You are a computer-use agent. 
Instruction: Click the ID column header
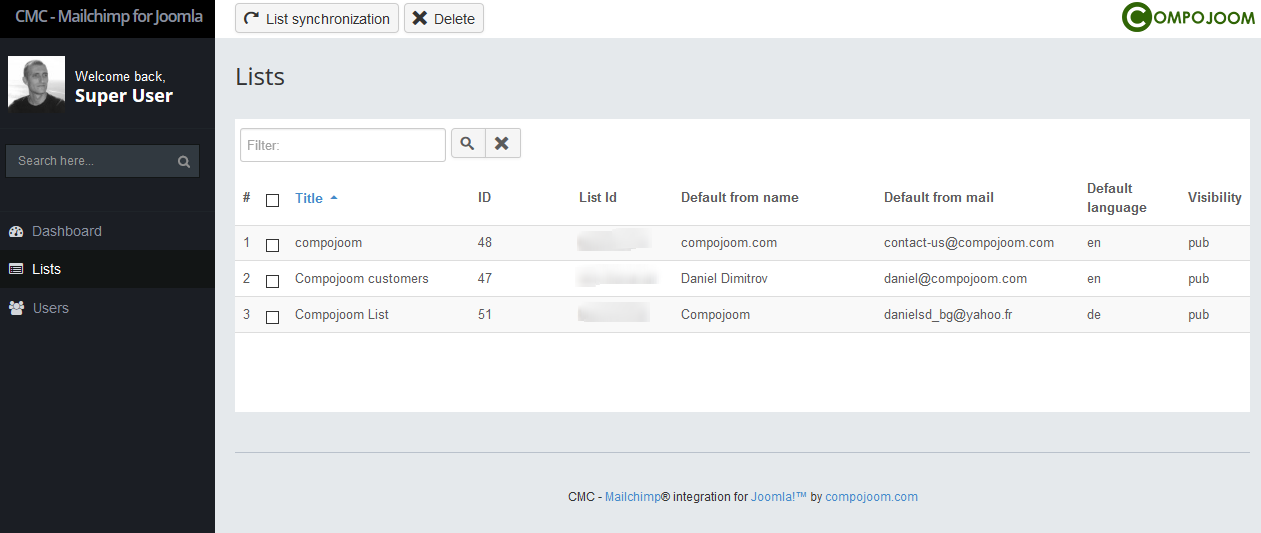click(485, 198)
